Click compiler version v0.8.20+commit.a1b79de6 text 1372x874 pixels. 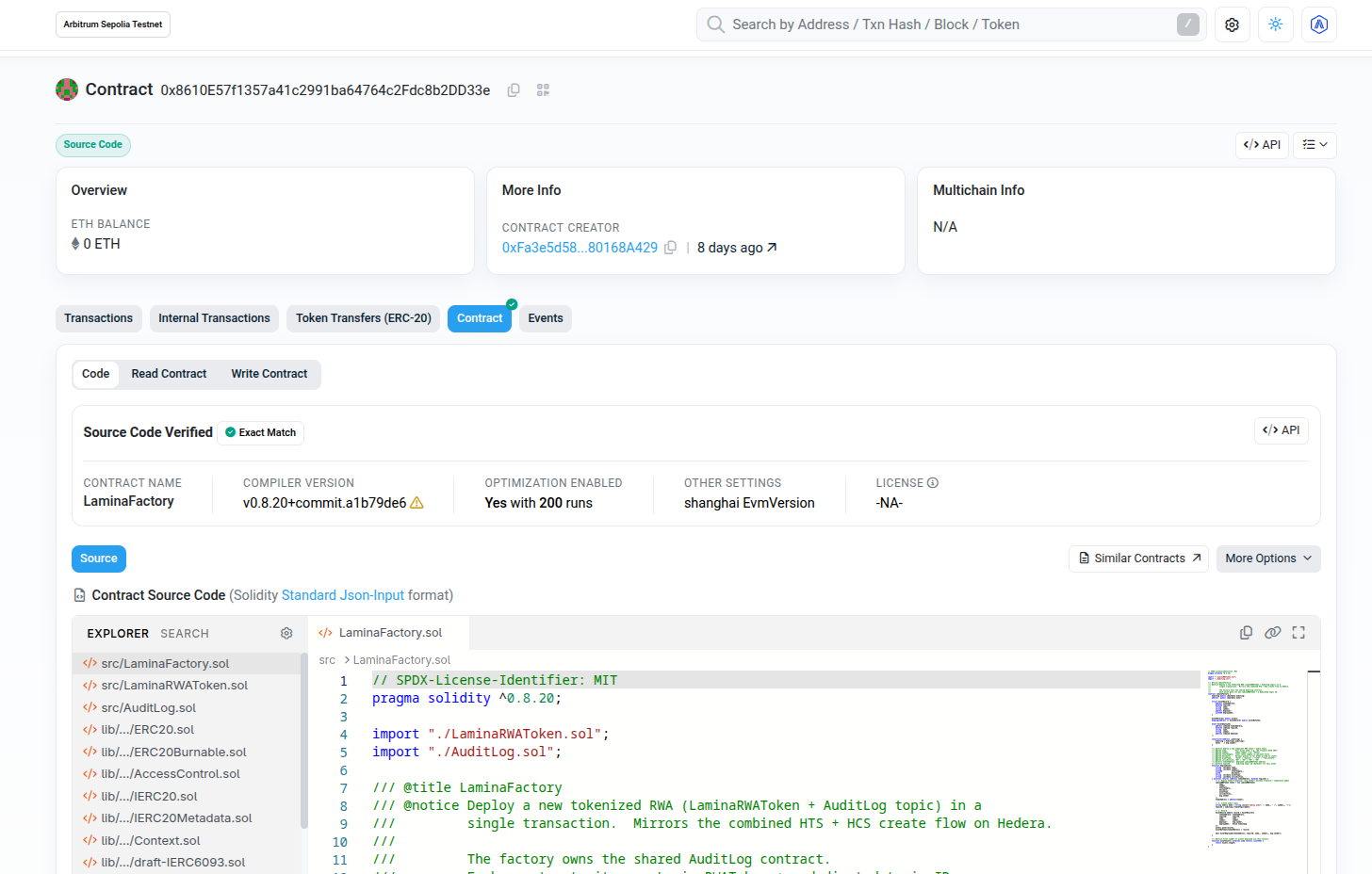(x=324, y=503)
